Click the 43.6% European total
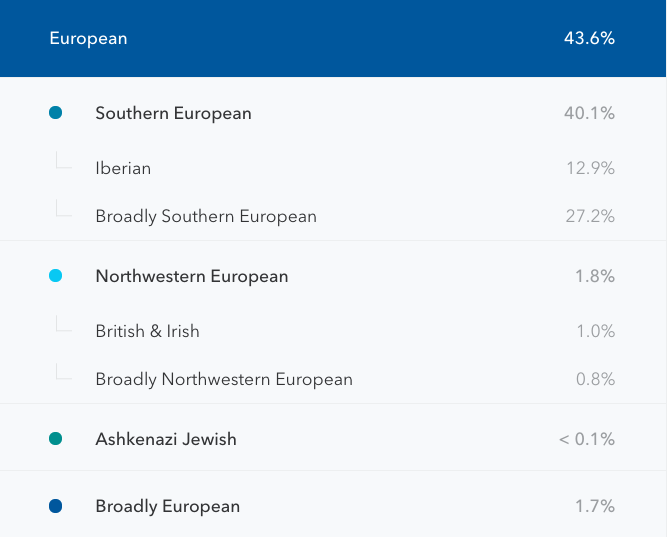 coord(589,39)
